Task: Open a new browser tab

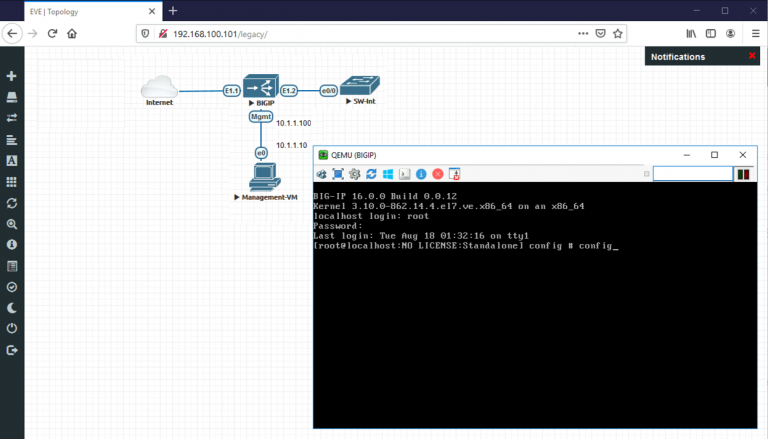Action: coord(173,11)
